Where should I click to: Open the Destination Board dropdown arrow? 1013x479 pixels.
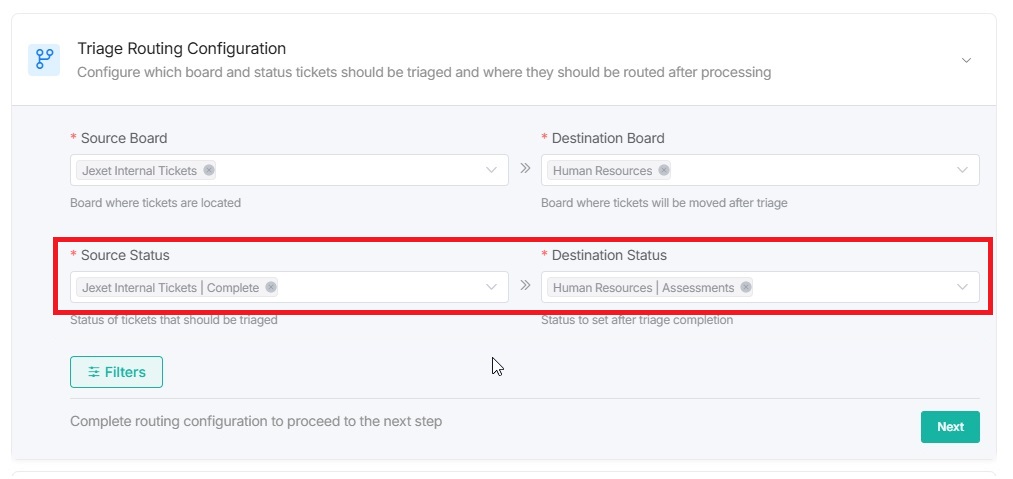(x=962, y=170)
